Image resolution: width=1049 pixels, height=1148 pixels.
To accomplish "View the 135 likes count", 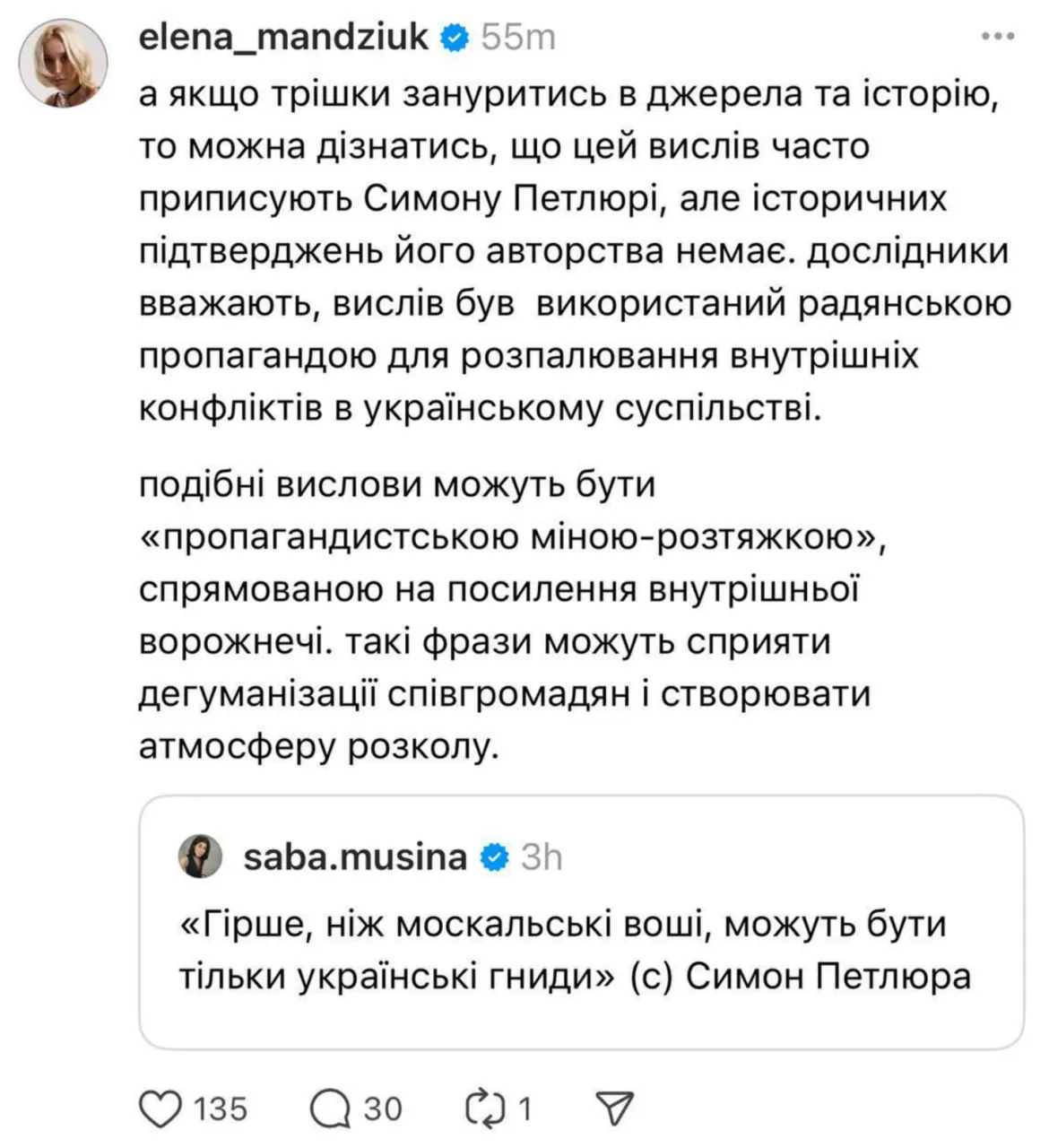I will click(221, 1109).
